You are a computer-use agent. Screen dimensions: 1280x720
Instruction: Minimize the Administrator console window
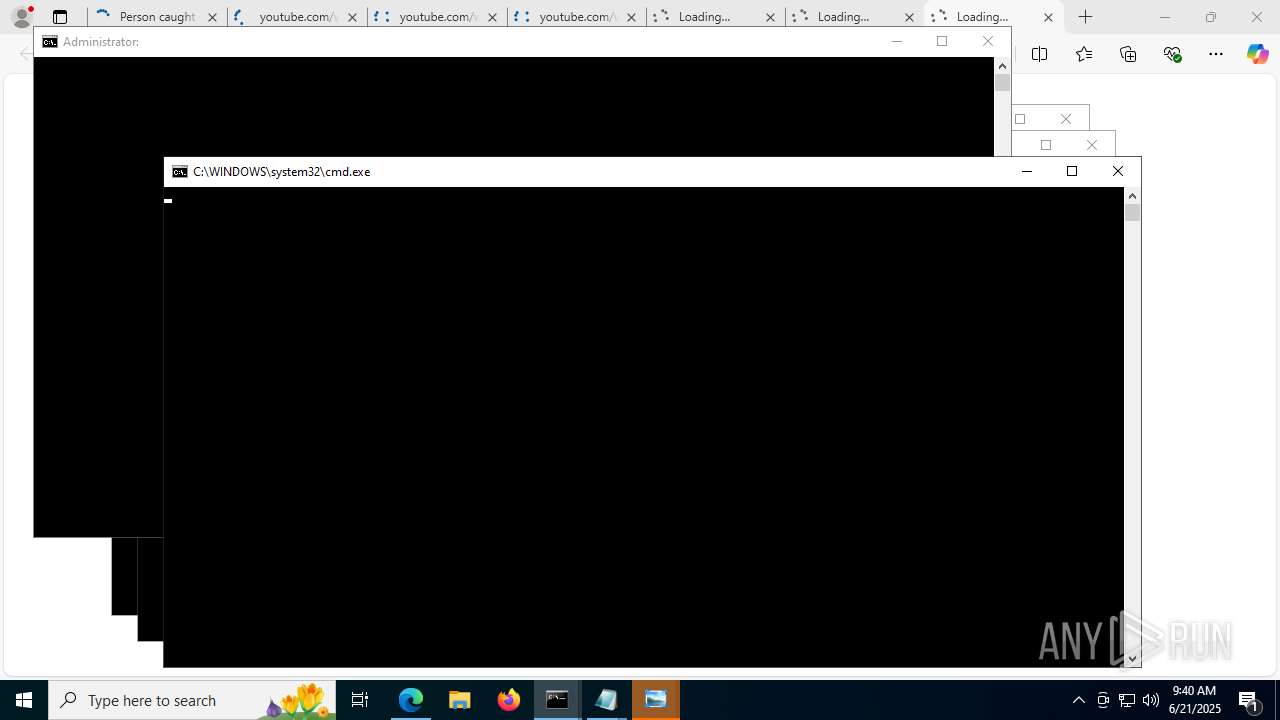[896, 41]
